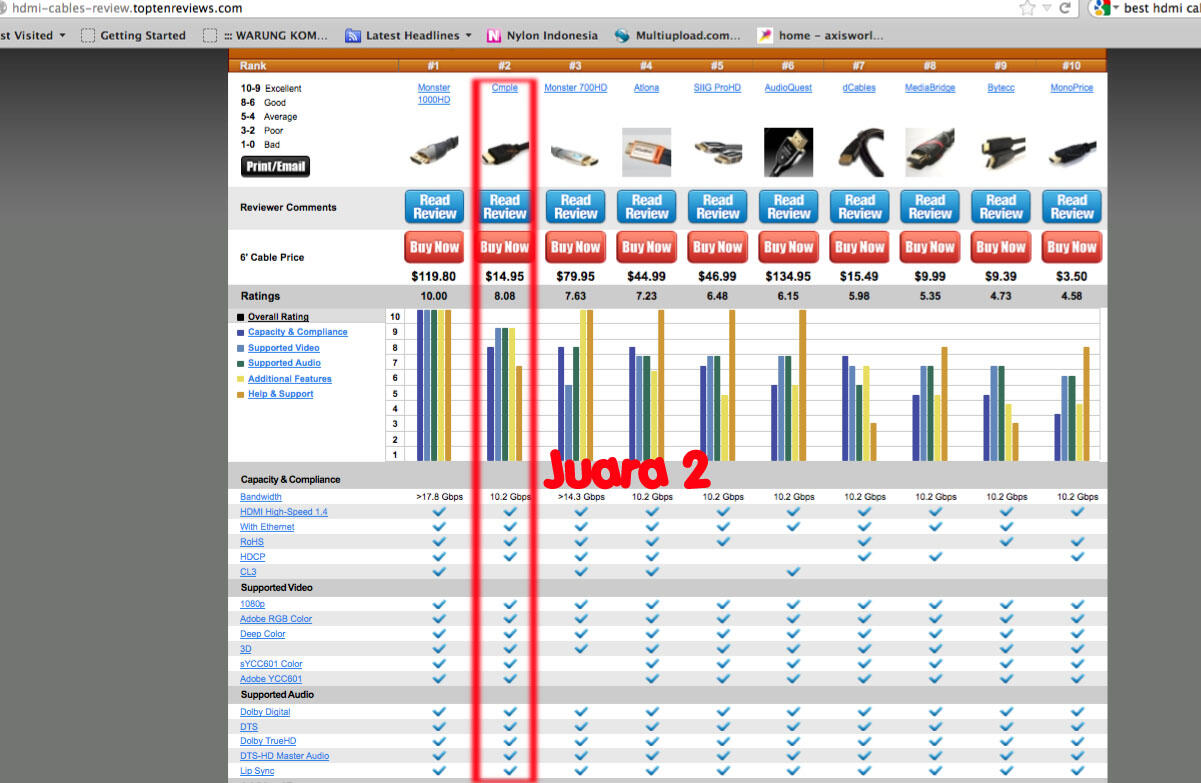Open the MediaBridge product link
This screenshot has width=1201, height=783.
click(930, 88)
